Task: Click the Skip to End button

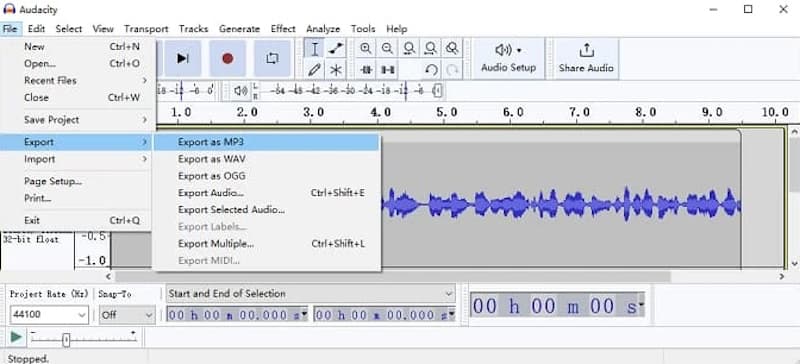Action: (182, 58)
